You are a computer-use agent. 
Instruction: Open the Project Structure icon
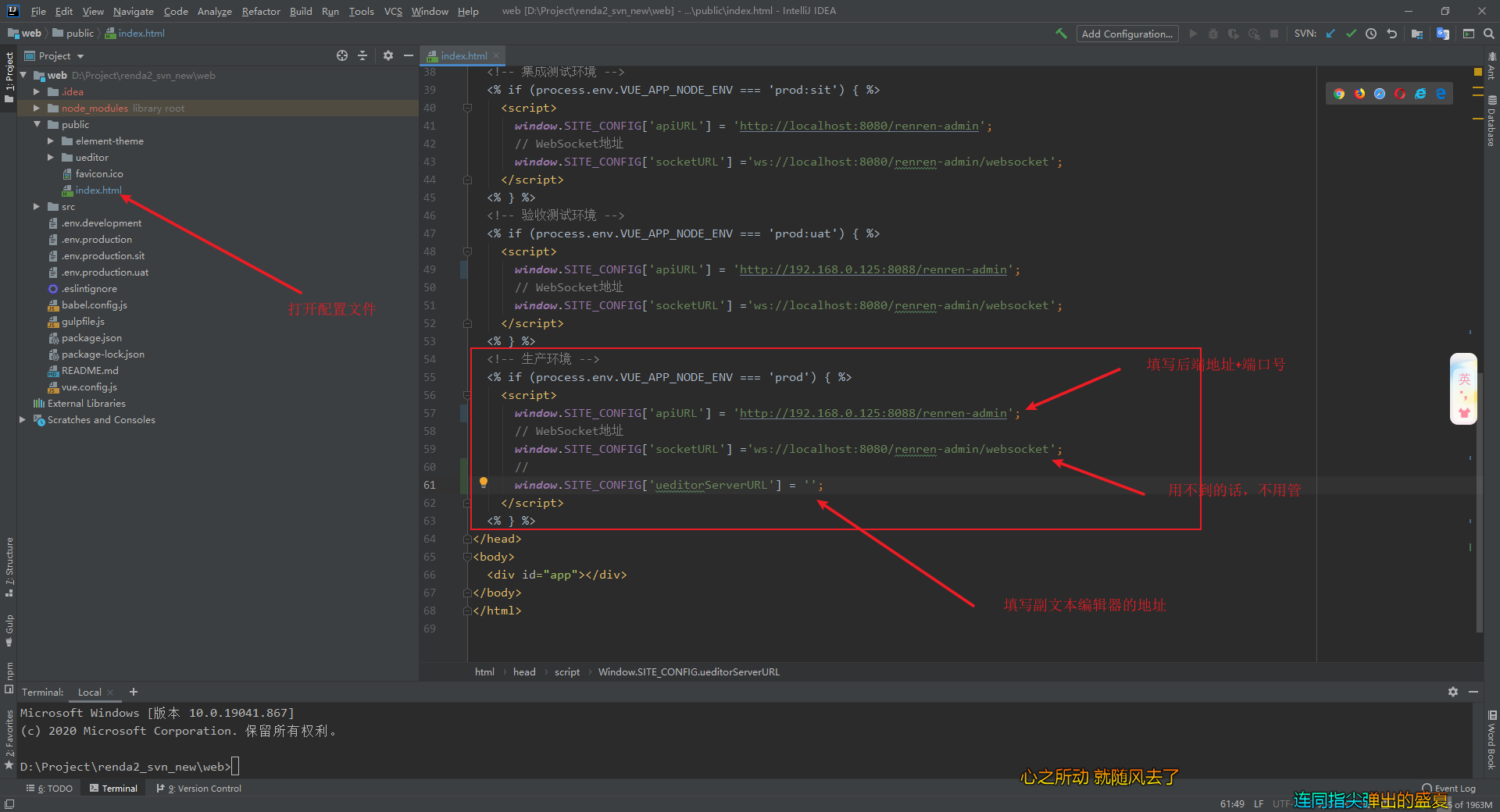[1417, 34]
